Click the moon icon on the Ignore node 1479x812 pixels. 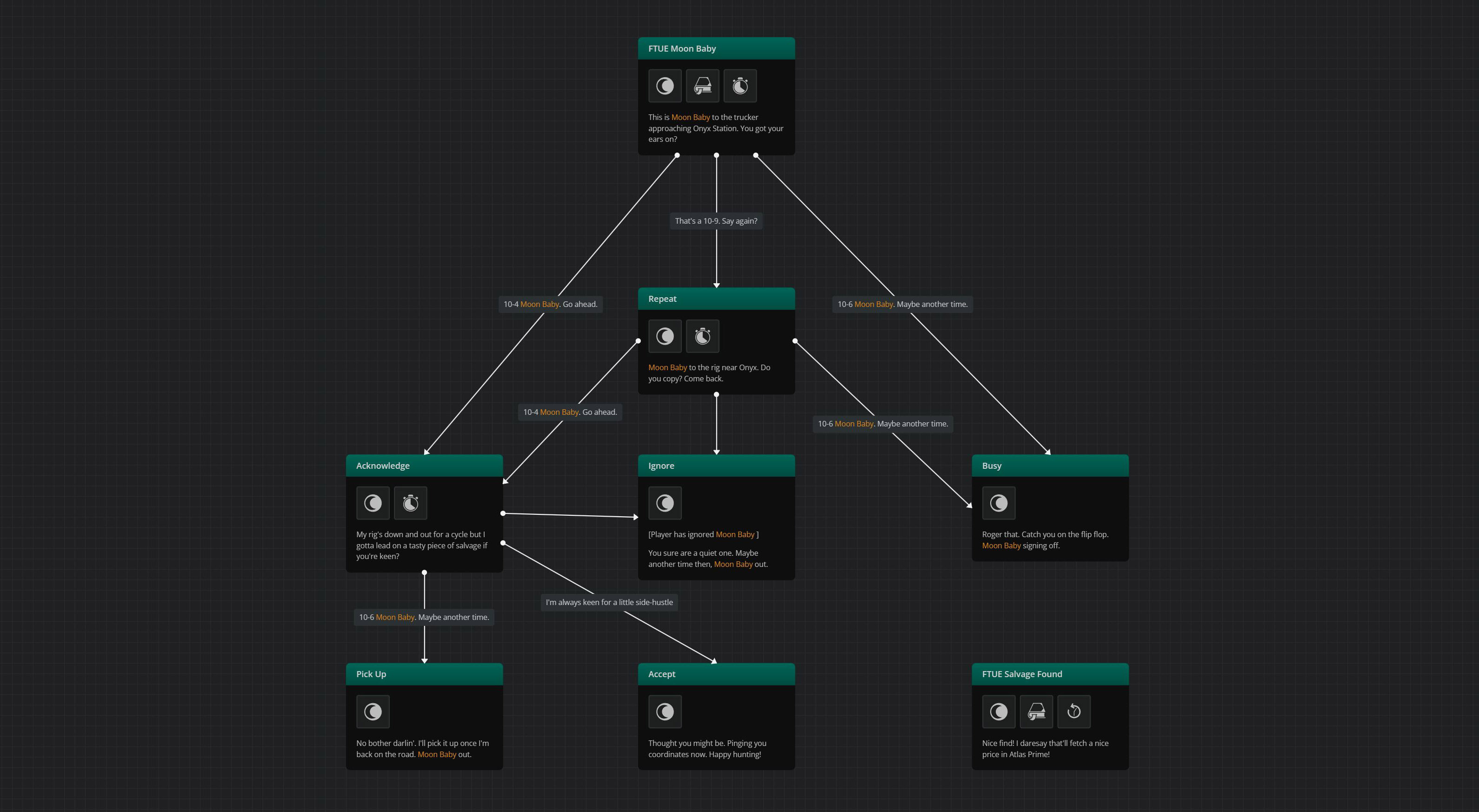point(664,503)
